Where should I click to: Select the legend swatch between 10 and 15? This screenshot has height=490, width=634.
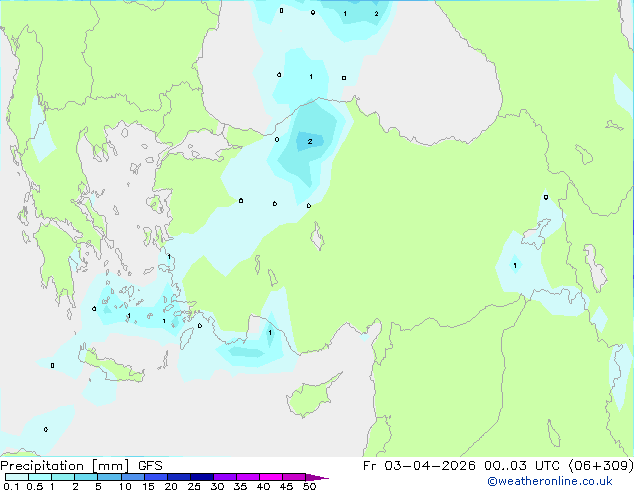[x=133, y=477]
